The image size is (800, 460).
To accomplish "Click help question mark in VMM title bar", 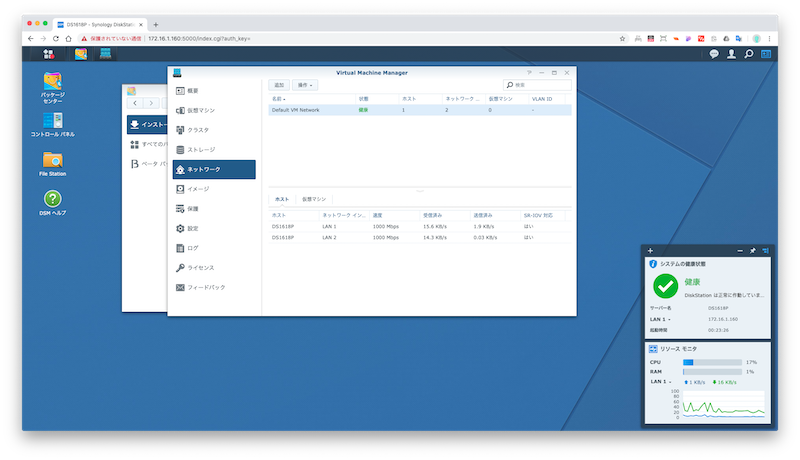I will (x=529, y=73).
